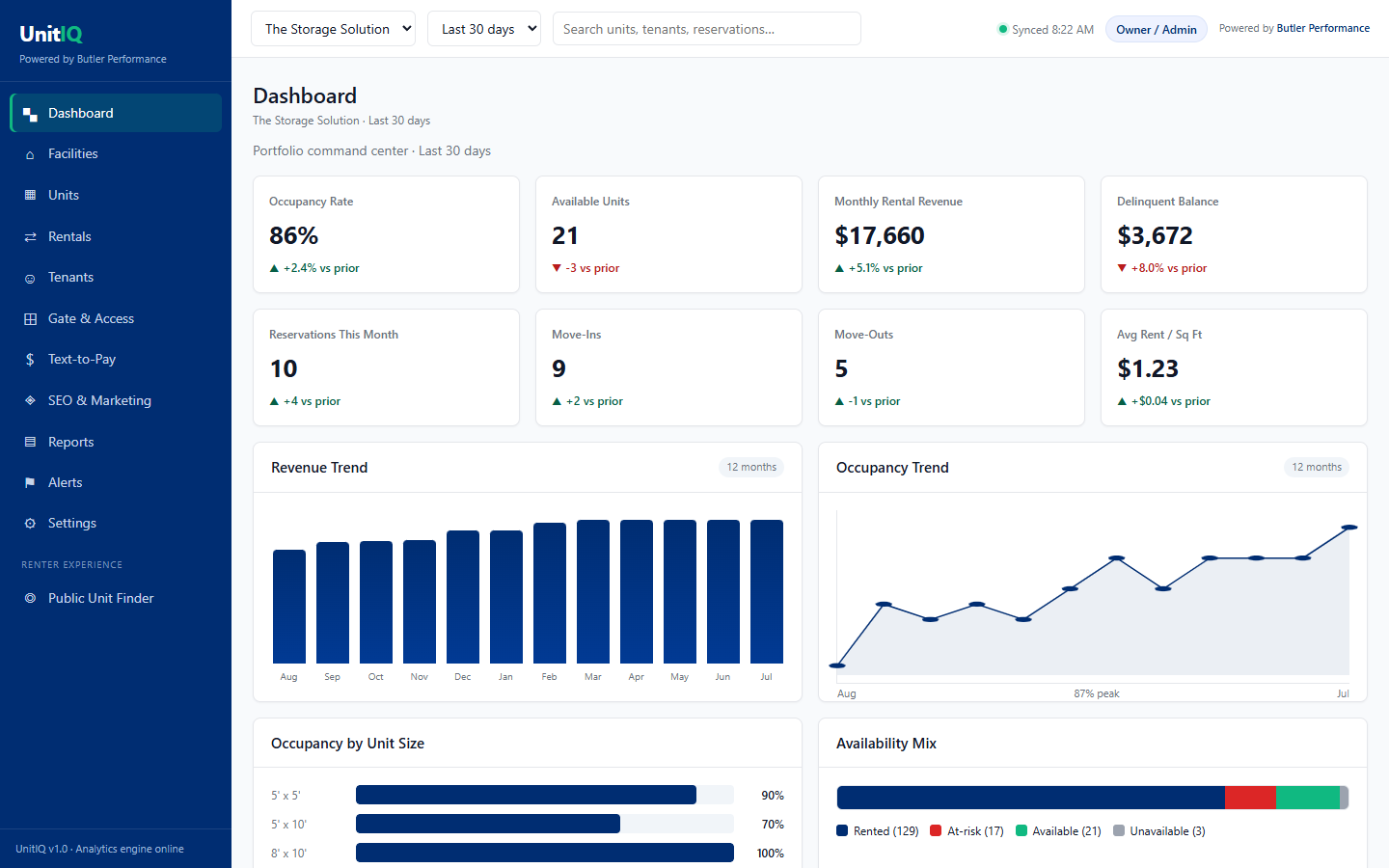Image resolution: width=1389 pixels, height=868 pixels.
Task: Click the UnitIQ logo
Action: (51, 34)
